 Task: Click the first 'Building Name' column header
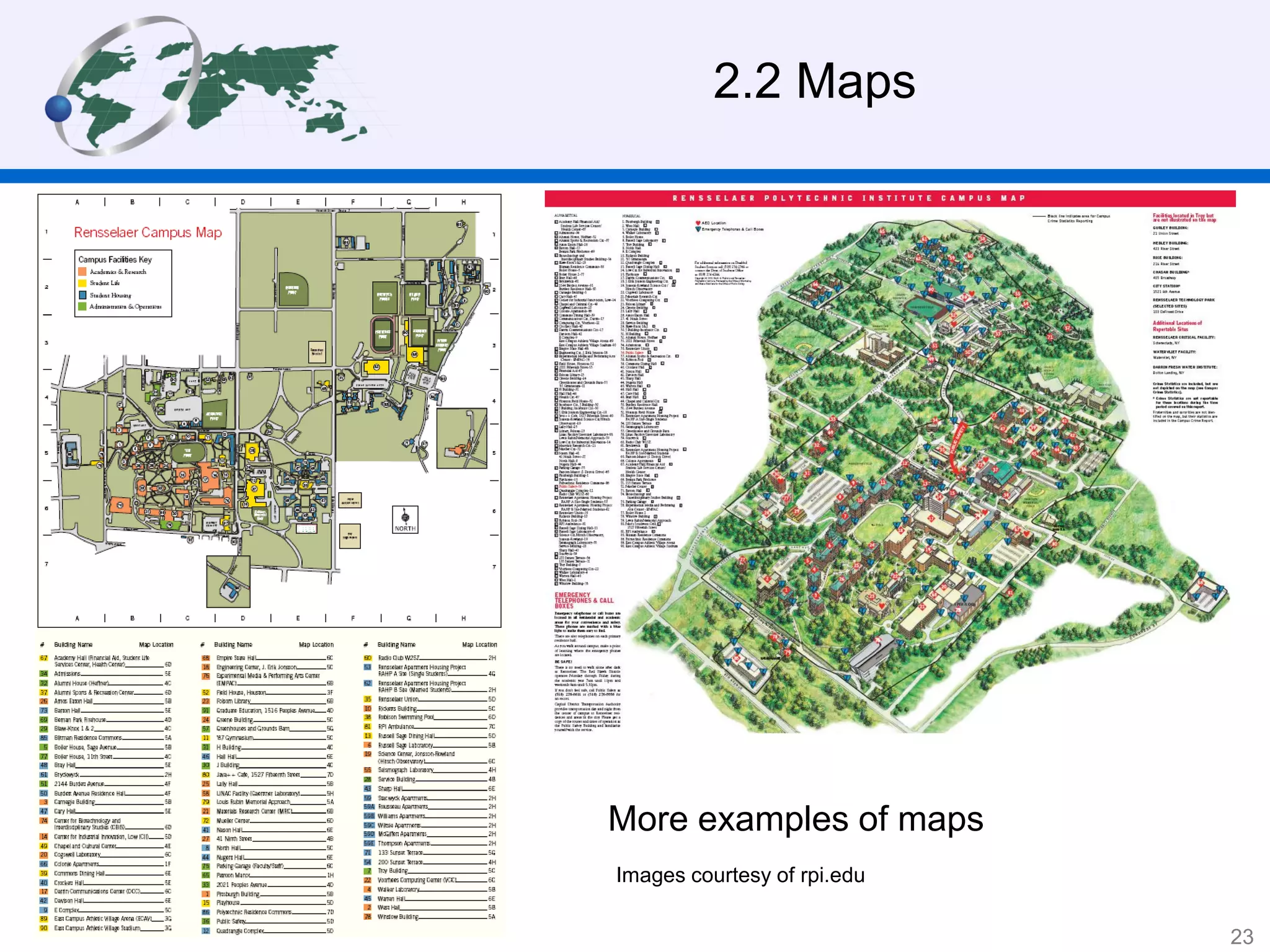(x=73, y=645)
